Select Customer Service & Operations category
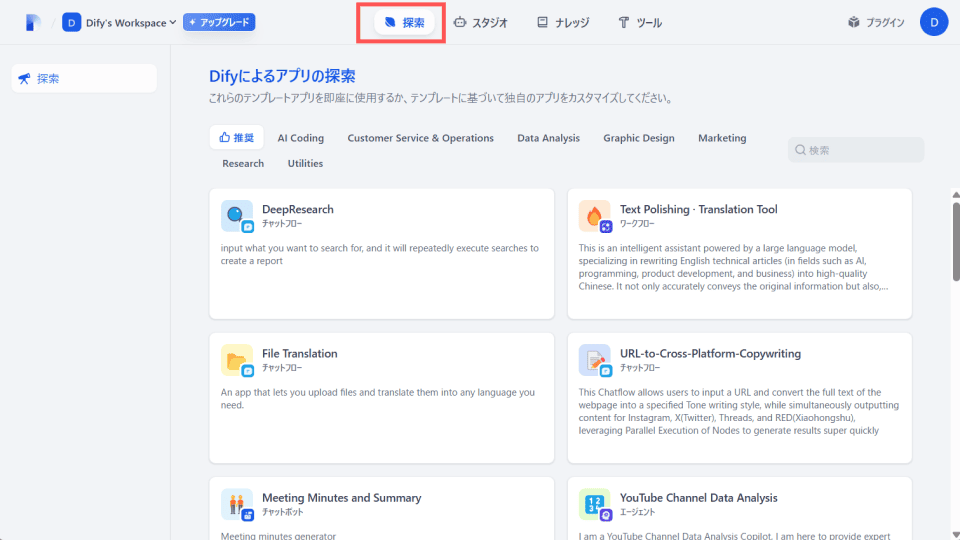The image size is (960, 540). [x=421, y=138]
